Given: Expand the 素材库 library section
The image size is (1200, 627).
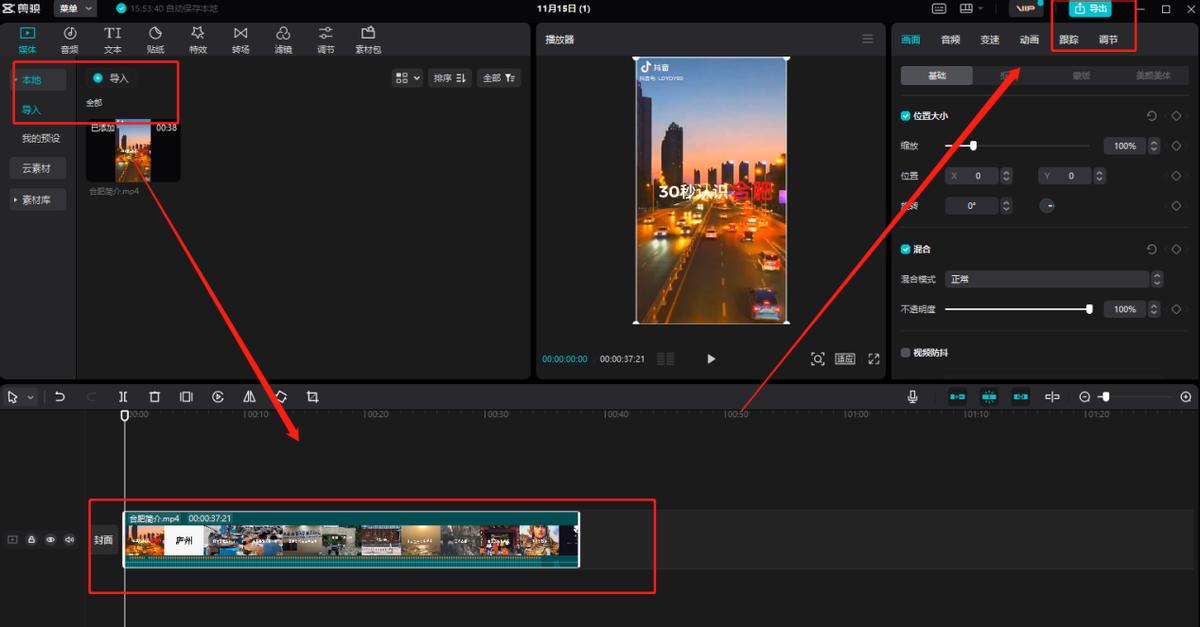Looking at the screenshot, I should [x=39, y=200].
